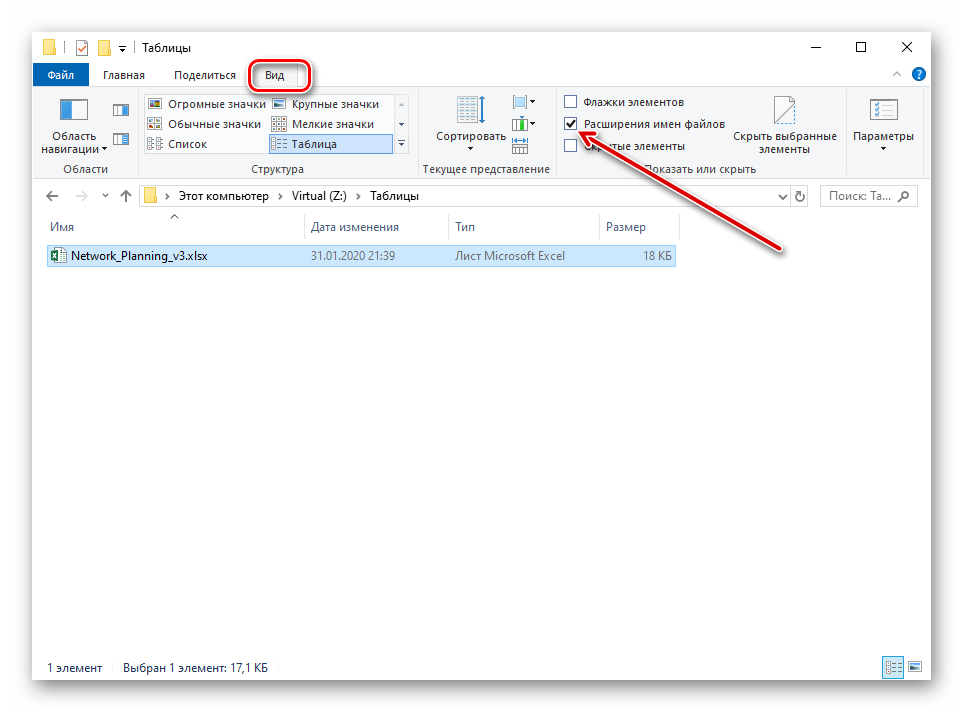Viewport: 963px width, 712px height.
Task: Refresh the folder view
Action: pyautogui.click(x=800, y=197)
